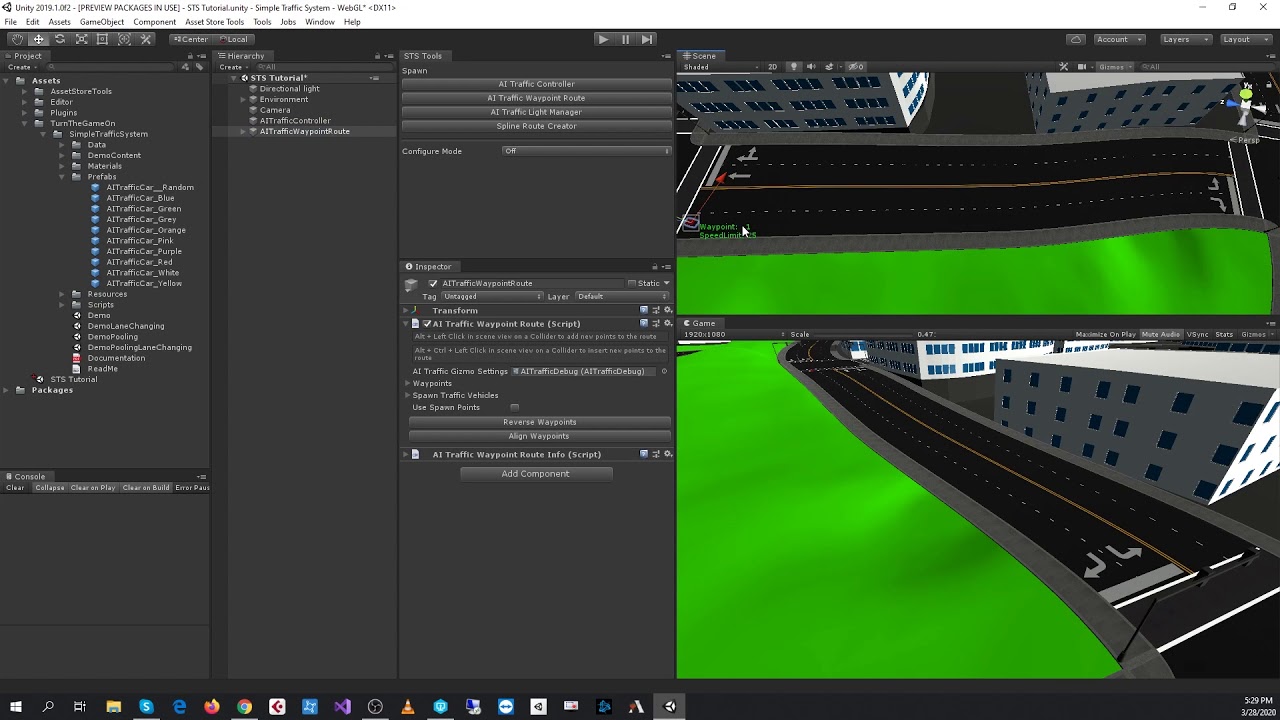Open the Asset Store Tools menu

[x=214, y=22]
